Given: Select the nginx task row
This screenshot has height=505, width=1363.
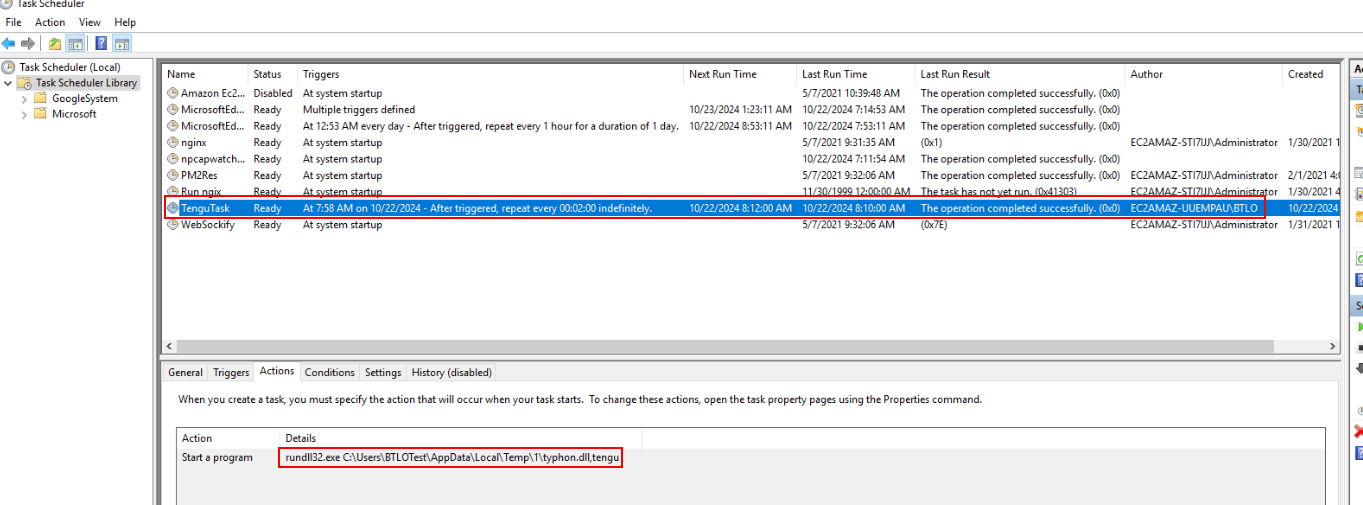Looking at the screenshot, I should point(751,142).
